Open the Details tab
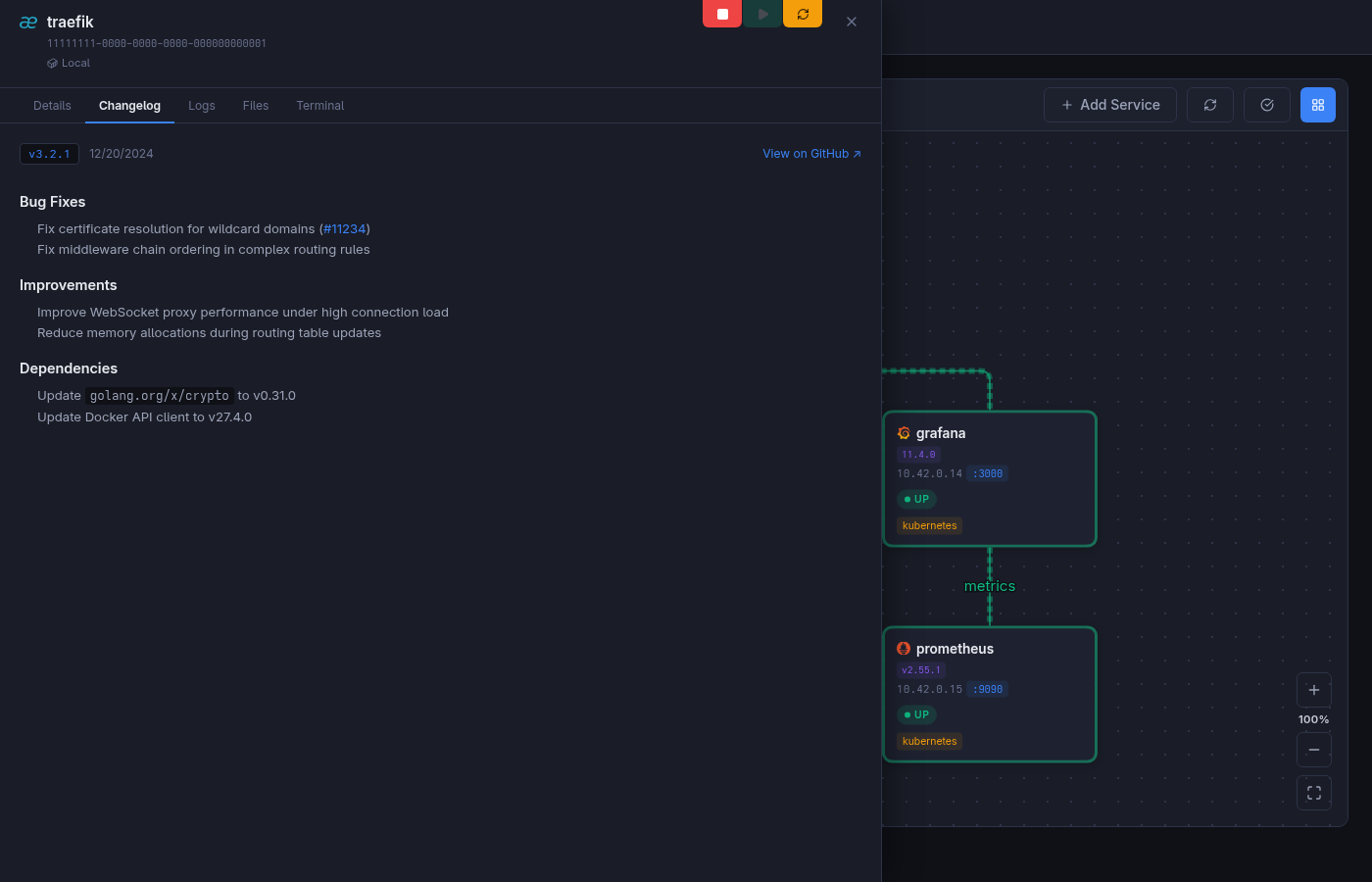 52,106
